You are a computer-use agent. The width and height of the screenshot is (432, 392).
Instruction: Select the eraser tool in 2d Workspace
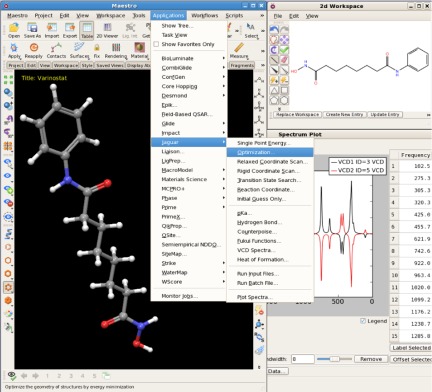point(284,60)
